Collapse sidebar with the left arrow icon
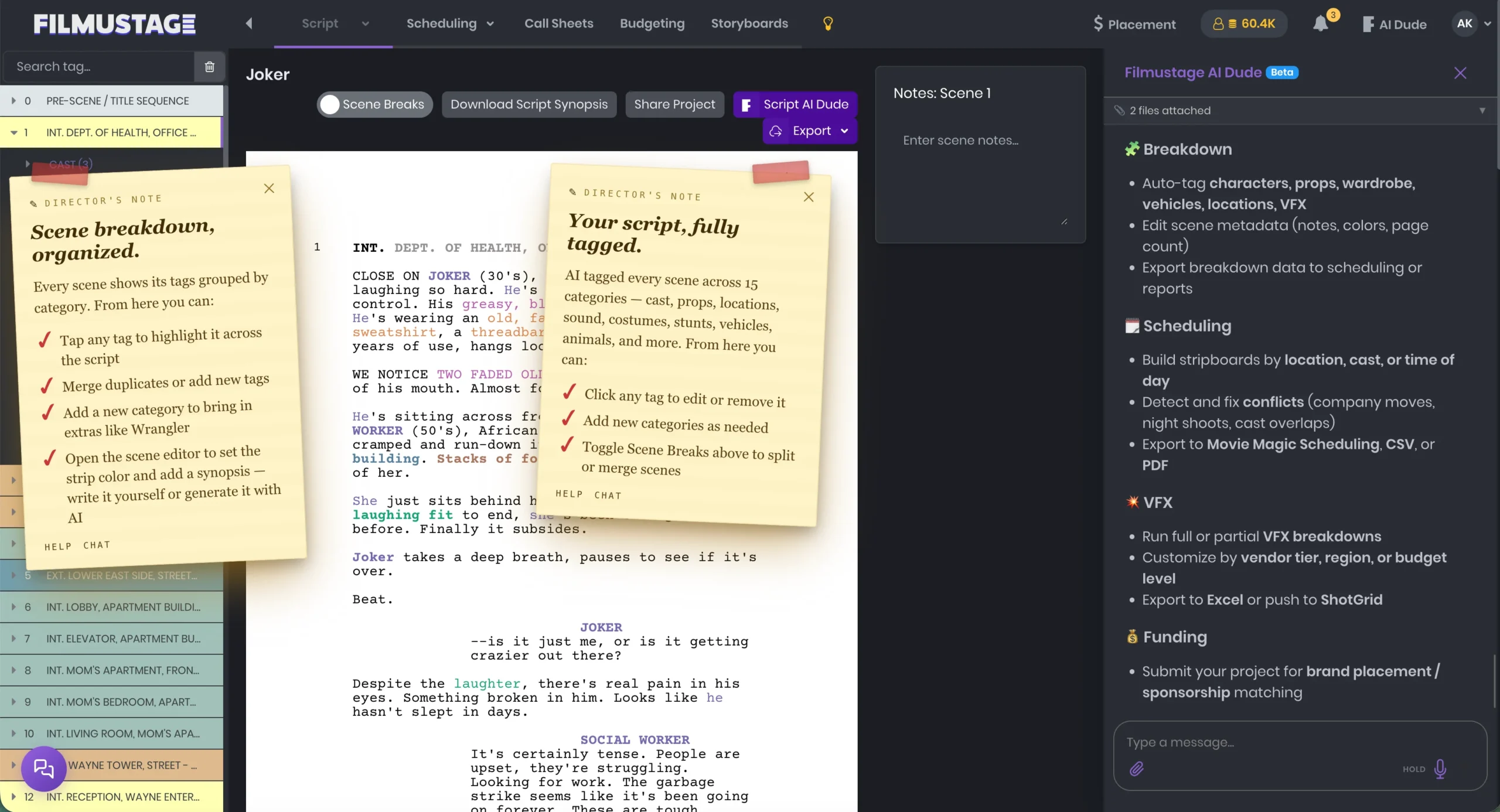This screenshot has height=812, width=1500. tap(249, 23)
